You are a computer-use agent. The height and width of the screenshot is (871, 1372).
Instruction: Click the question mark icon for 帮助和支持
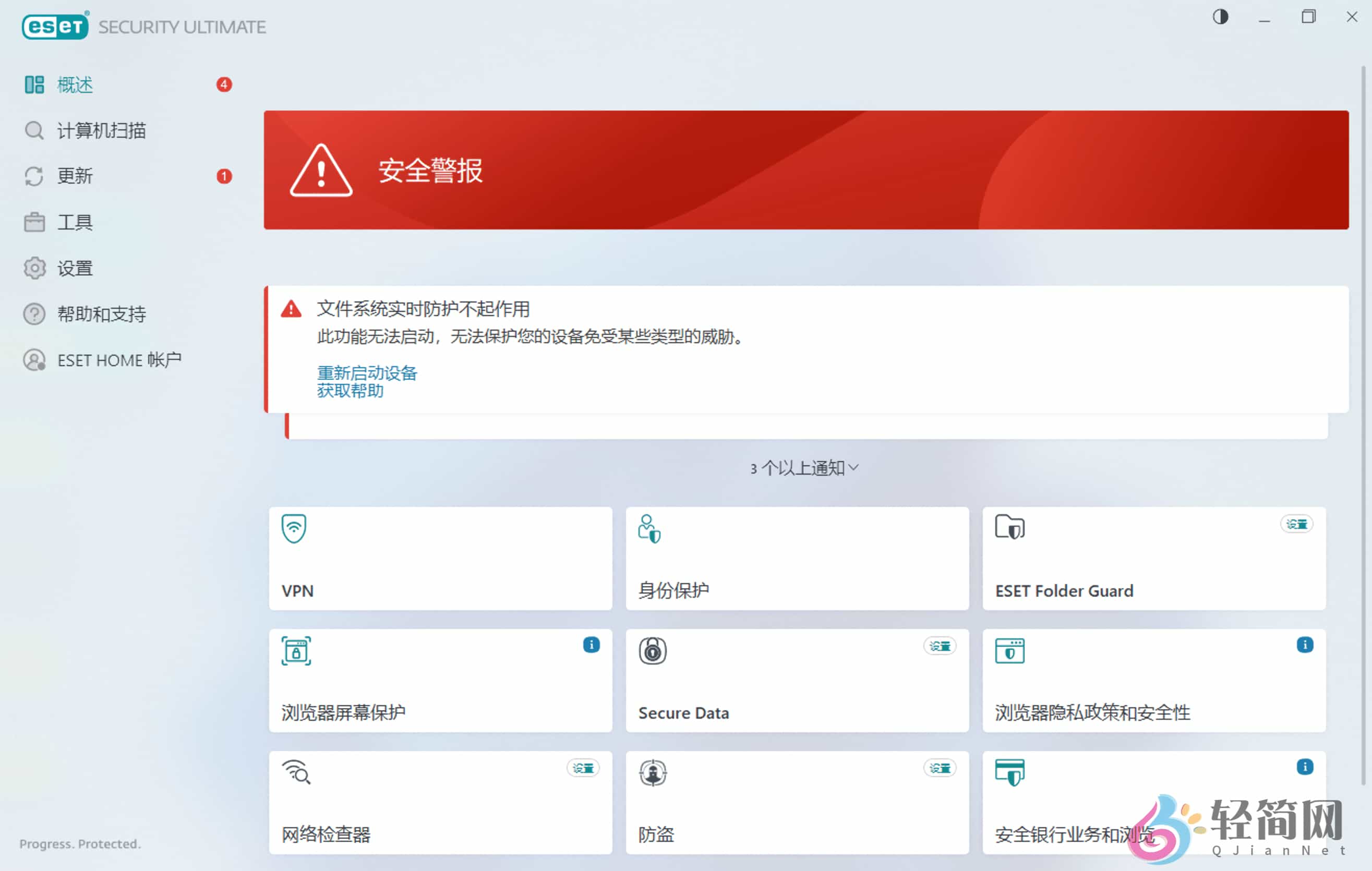[x=34, y=314]
